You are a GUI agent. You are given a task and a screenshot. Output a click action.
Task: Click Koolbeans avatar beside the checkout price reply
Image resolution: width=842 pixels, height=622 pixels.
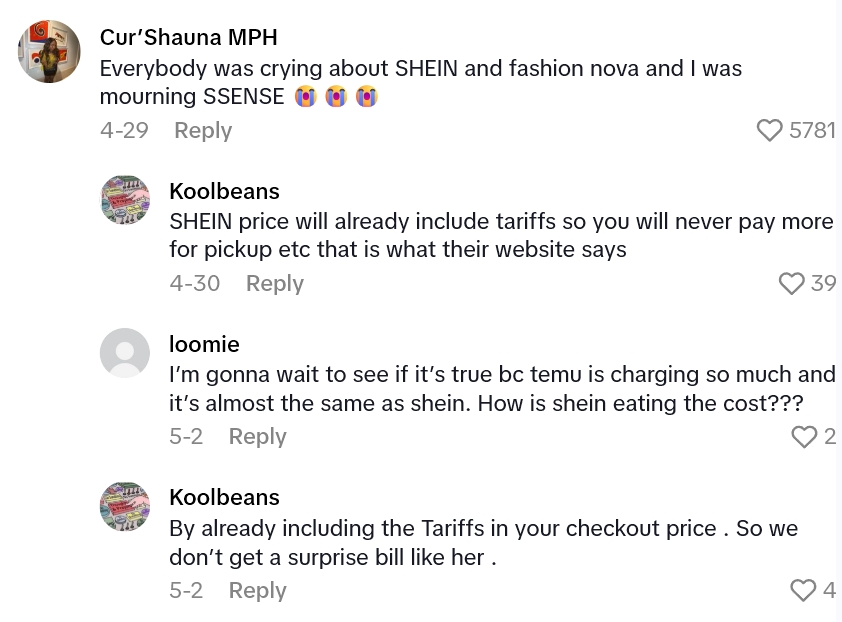125,506
